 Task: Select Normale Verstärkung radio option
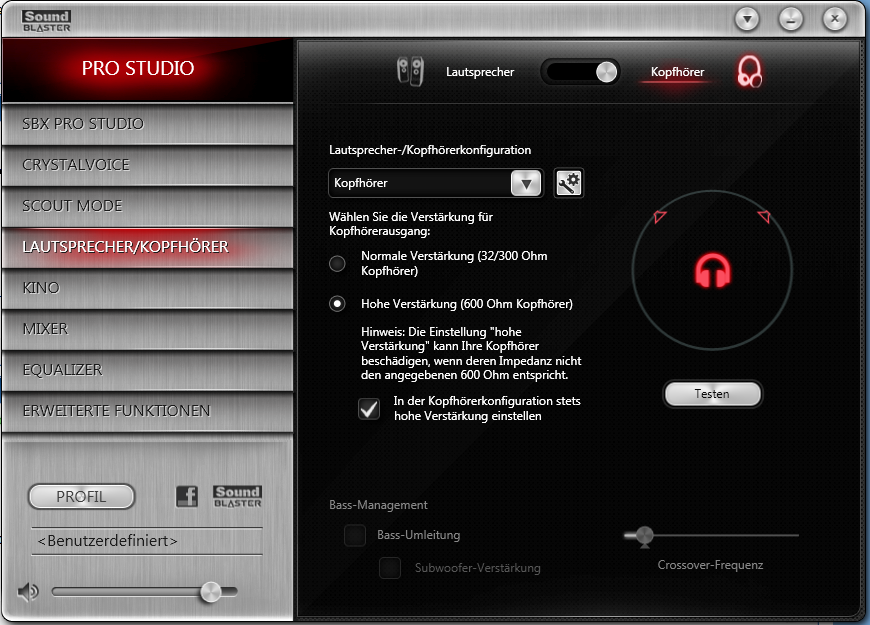pyautogui.click(x=337, y=263)
